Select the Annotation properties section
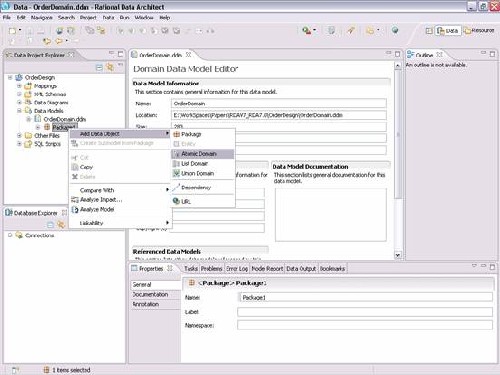 point(156,304)
